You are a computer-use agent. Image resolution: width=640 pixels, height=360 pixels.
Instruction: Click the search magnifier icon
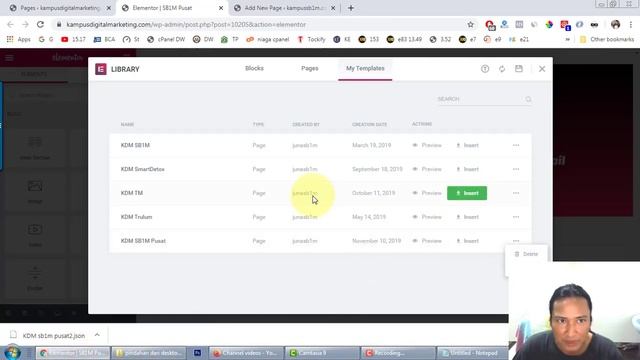(x=528, y=99)
